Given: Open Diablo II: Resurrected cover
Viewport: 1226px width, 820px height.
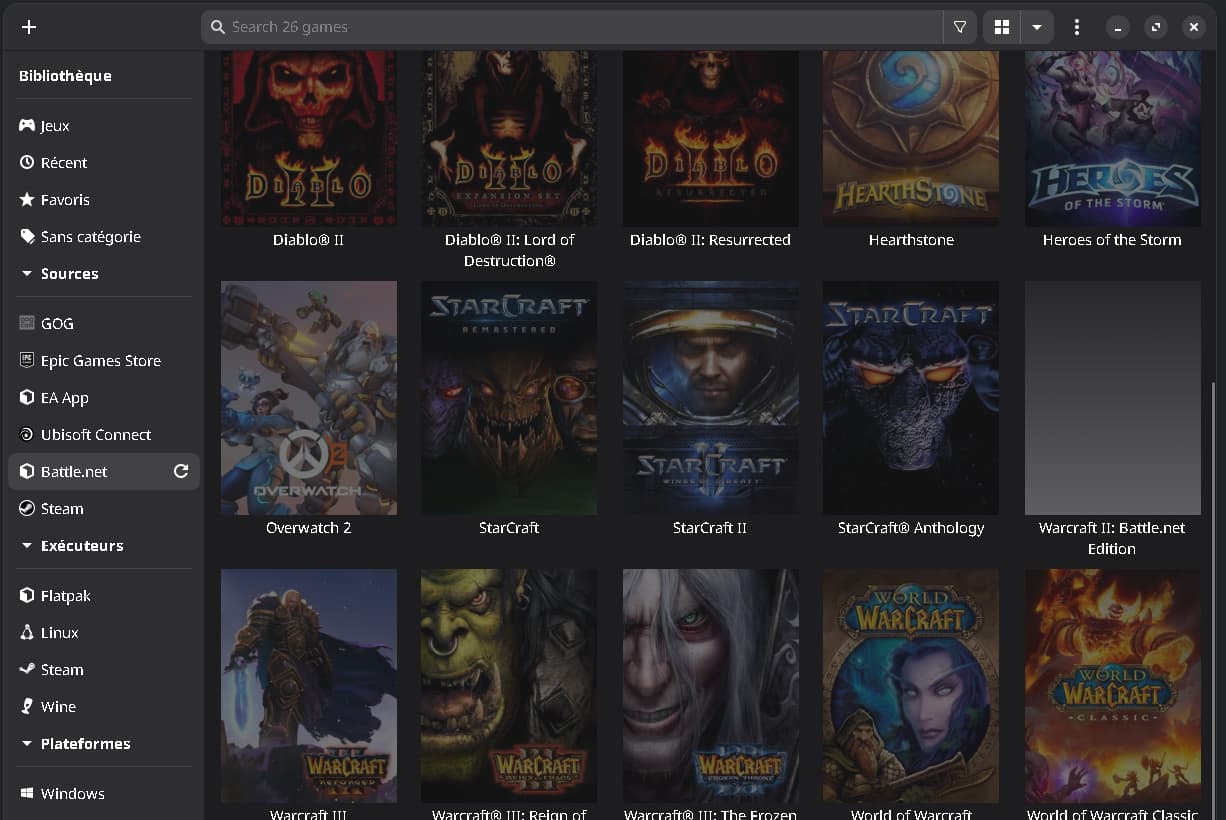Looking at the screenshot, I should 710,139.
